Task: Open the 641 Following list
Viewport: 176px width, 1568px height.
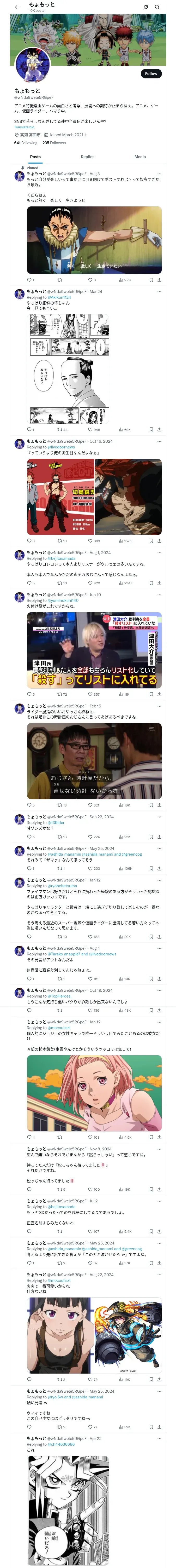Action: click(26, 143)
